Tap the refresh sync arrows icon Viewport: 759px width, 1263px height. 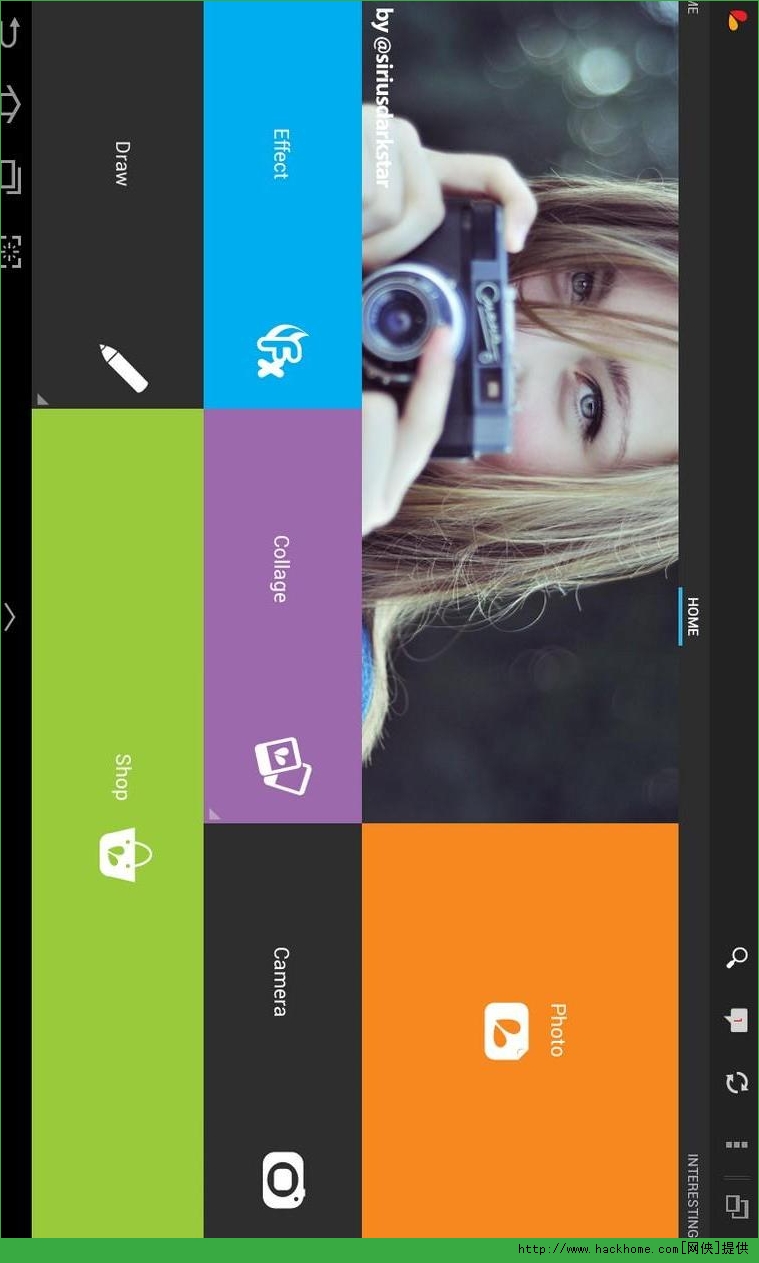click(737, 1082)
